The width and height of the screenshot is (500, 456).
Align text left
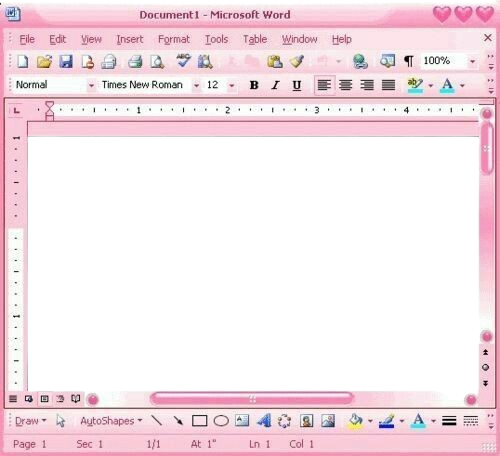[x=324, y=85]
